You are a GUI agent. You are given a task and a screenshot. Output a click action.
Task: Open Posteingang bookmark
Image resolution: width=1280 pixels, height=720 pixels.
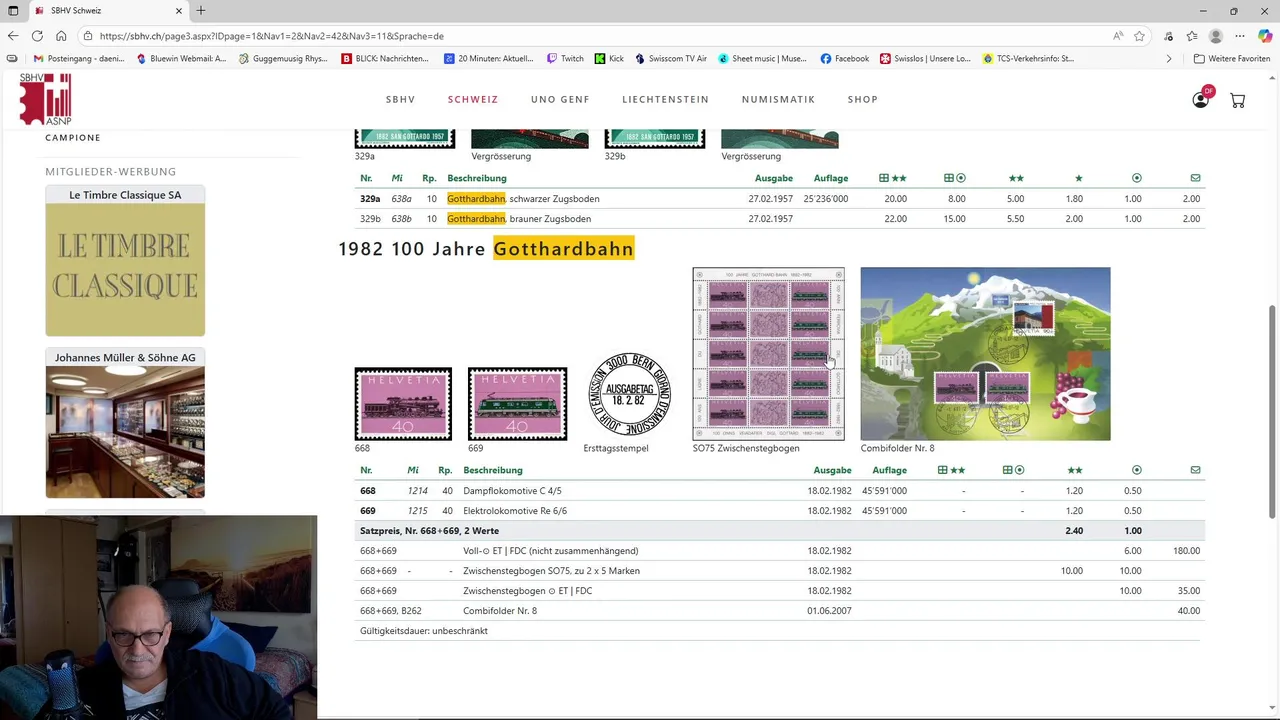tap(79, 59)
